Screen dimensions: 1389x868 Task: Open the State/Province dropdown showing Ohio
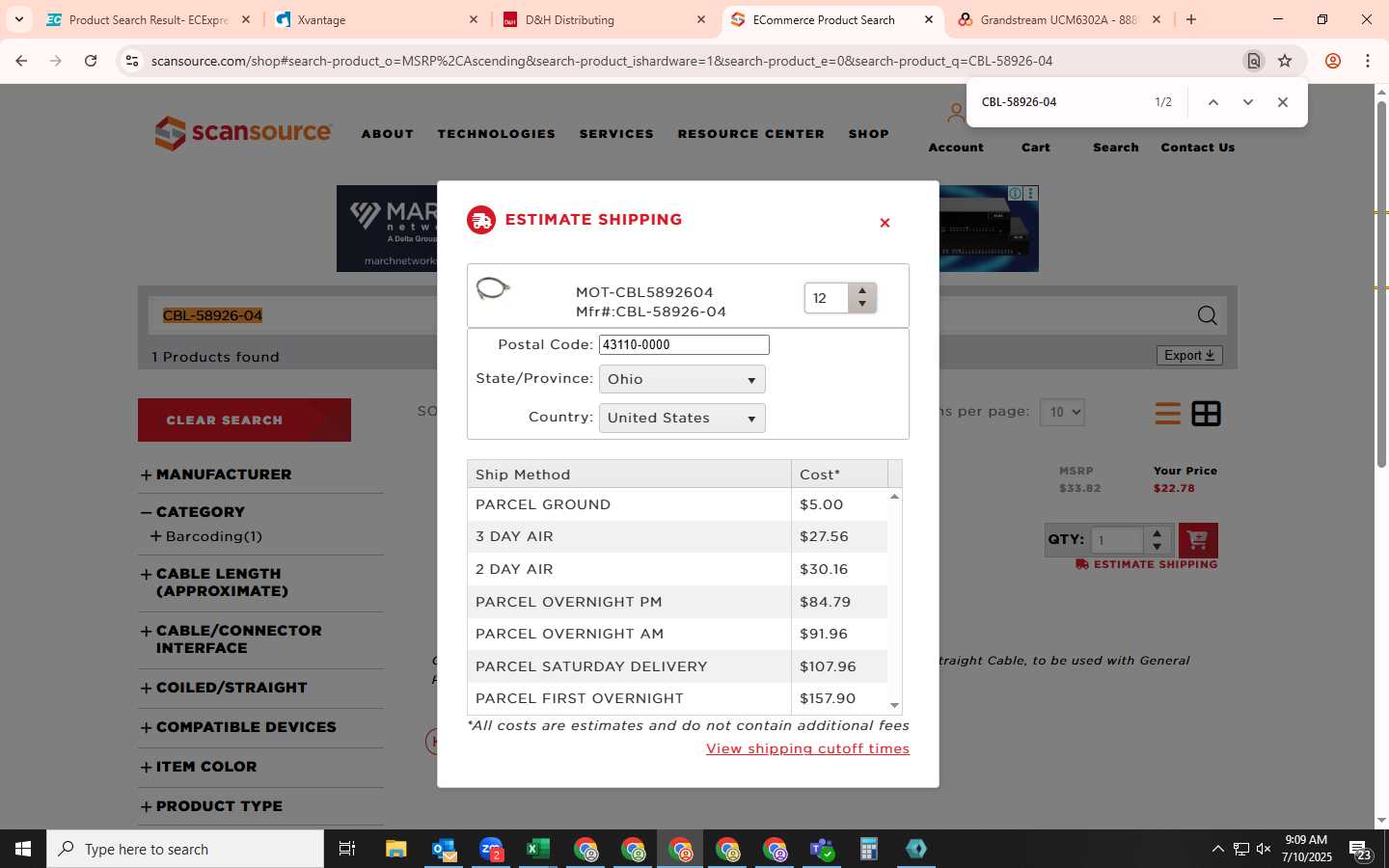[x=682, y=379]
